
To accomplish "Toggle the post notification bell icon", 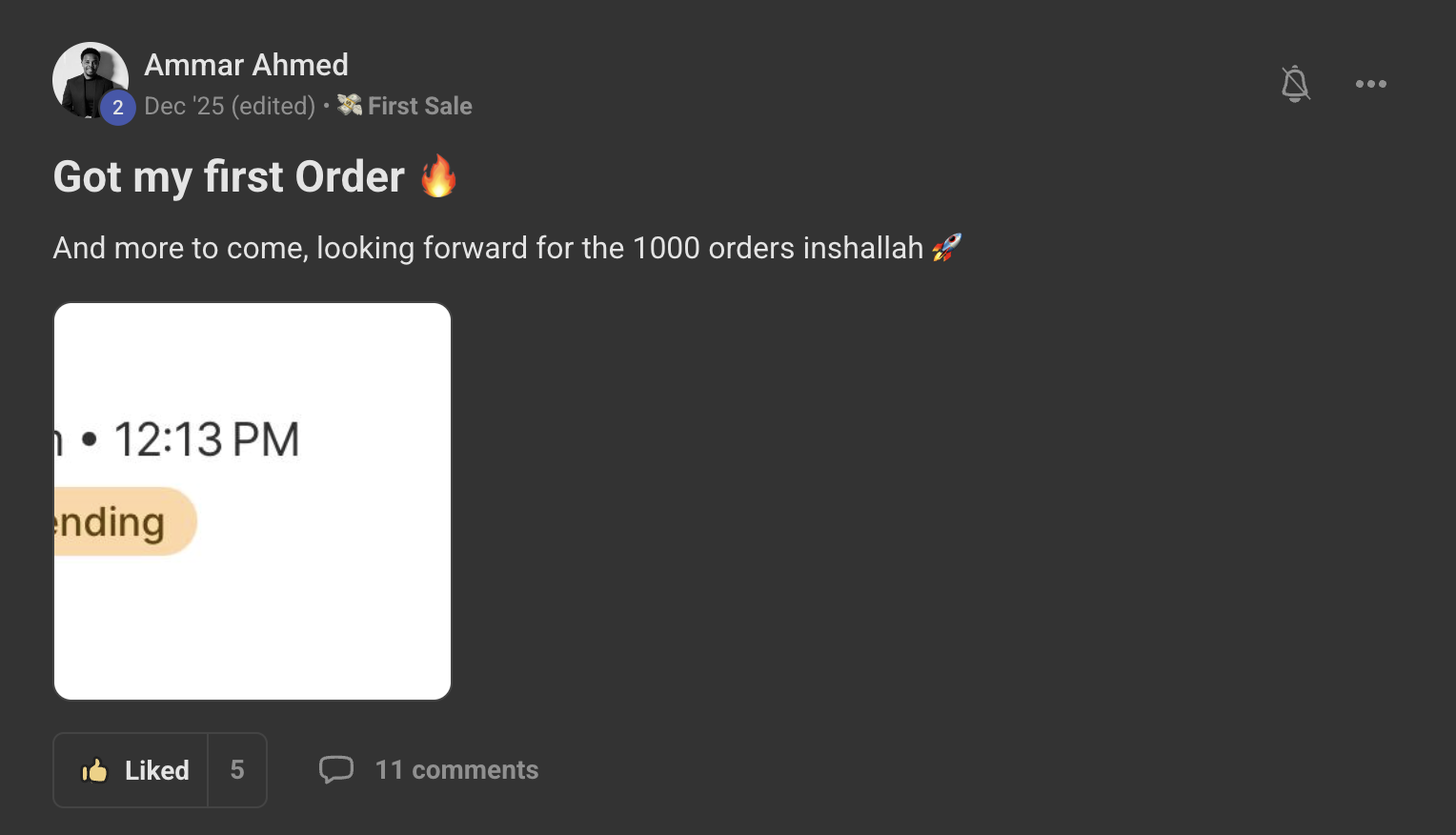I will pyautogui.click(x=1295, y=84).
